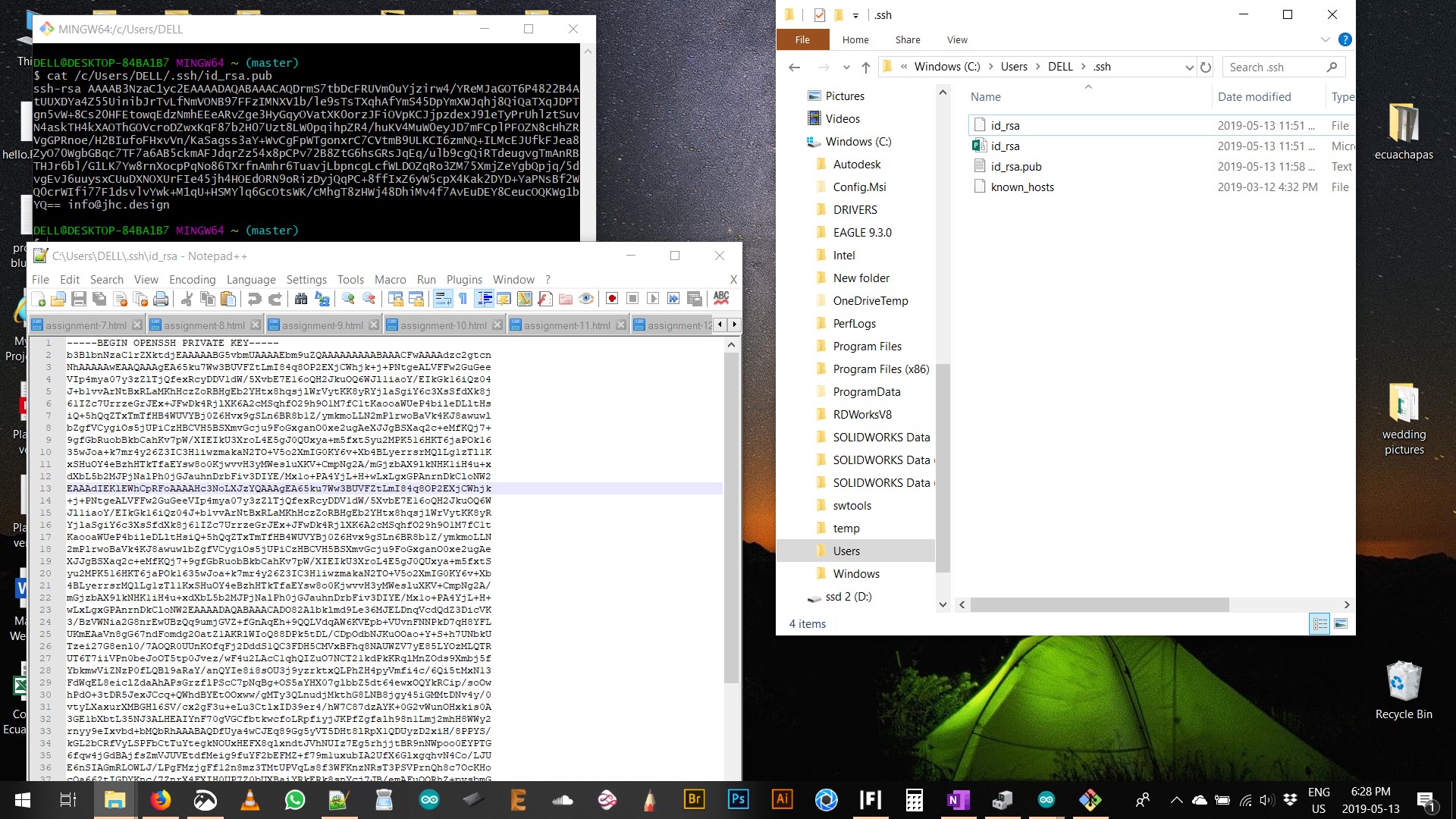Open Firefox from the taskbar

tap(161, 800)
